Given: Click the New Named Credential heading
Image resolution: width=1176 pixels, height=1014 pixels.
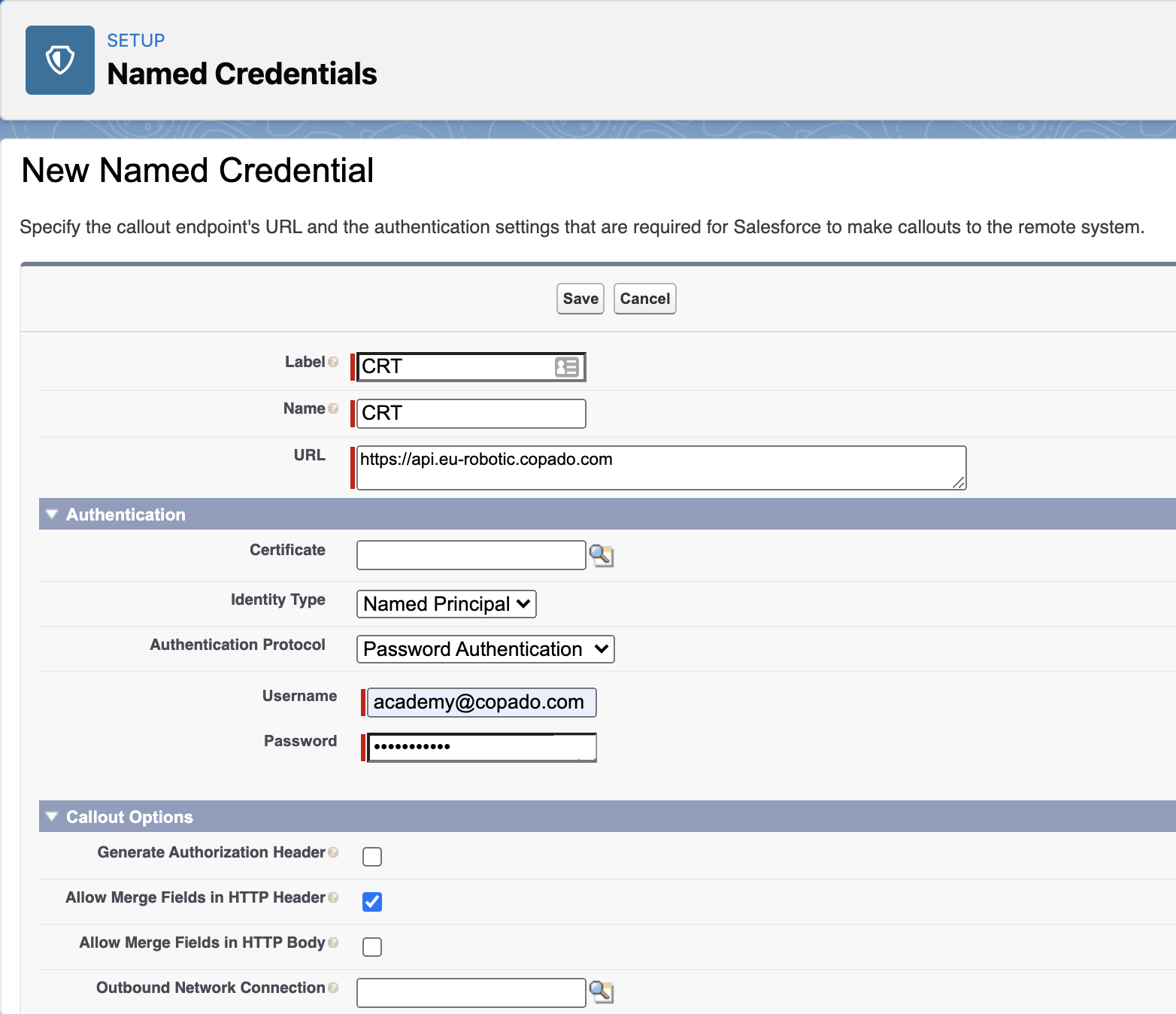Looking at the screenshot, I should [198, 170].
